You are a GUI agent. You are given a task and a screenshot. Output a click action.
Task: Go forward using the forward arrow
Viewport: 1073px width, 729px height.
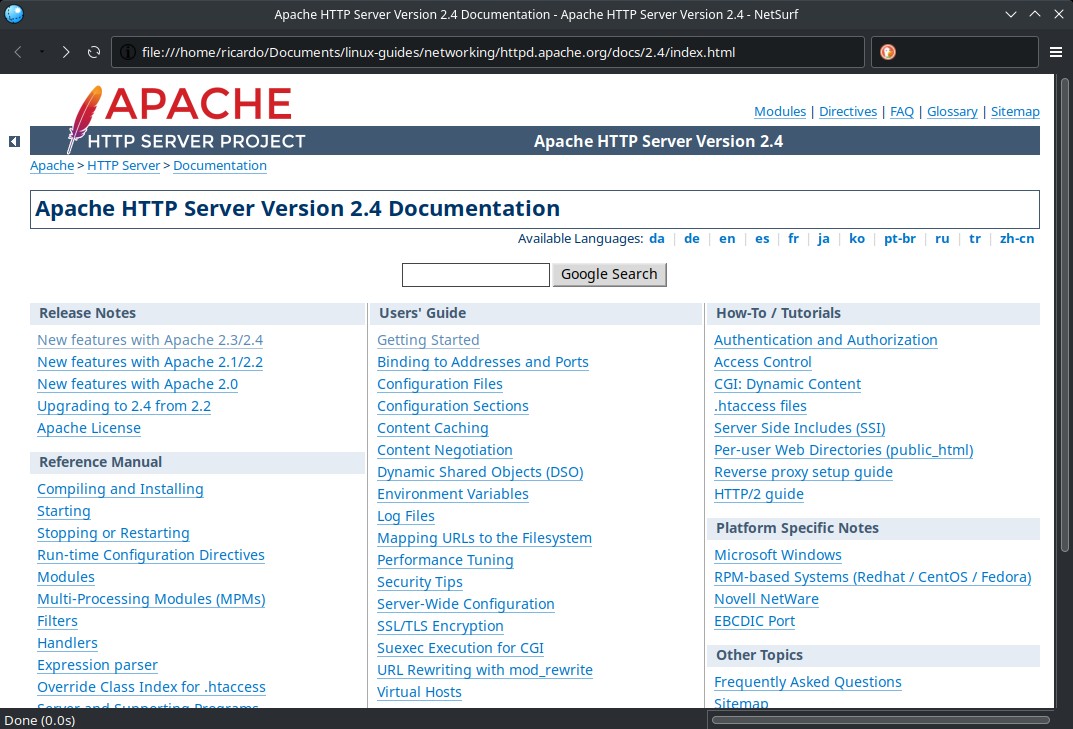(x=66, y=52)
